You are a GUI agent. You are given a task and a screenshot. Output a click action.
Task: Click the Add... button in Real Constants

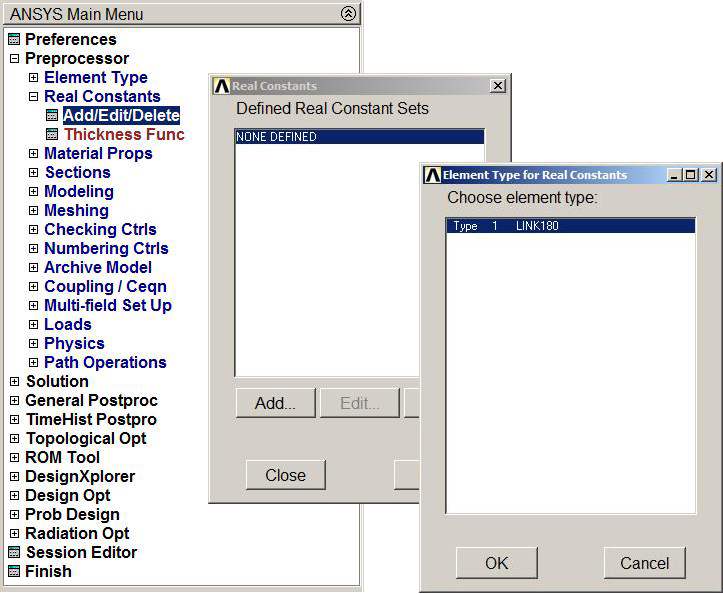pos(275,404)
